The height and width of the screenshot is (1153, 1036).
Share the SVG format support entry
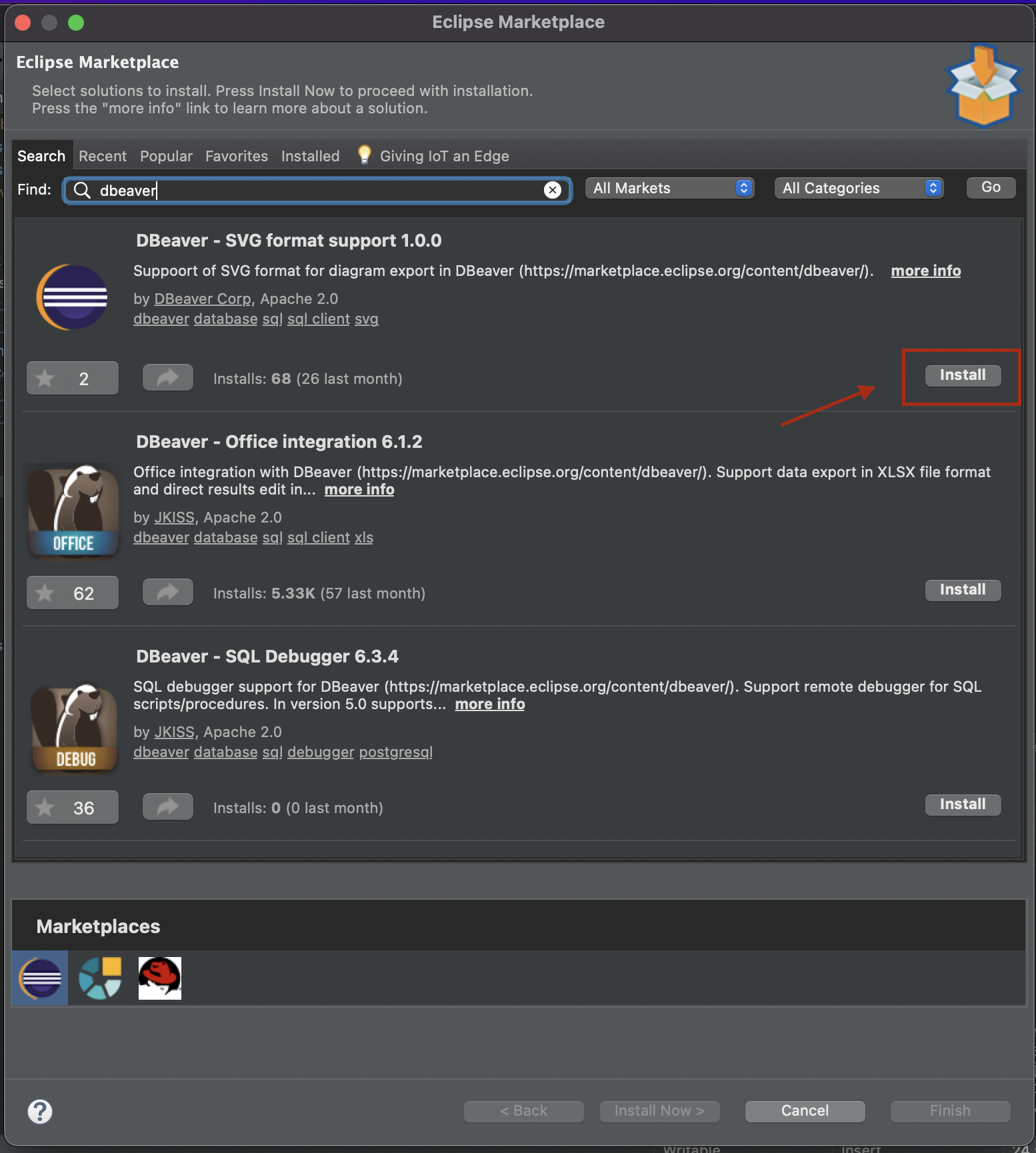(x=168, y=378)
